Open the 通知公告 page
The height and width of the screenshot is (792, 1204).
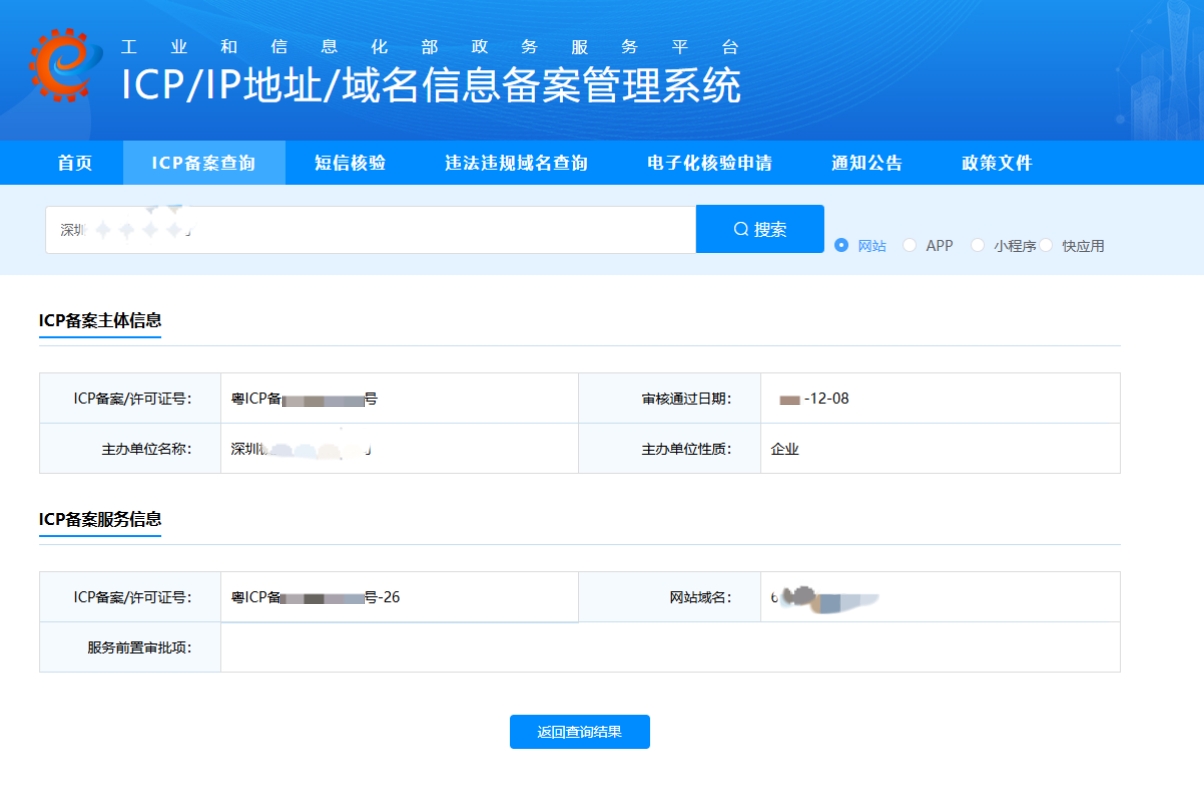[x=867, y=163]
